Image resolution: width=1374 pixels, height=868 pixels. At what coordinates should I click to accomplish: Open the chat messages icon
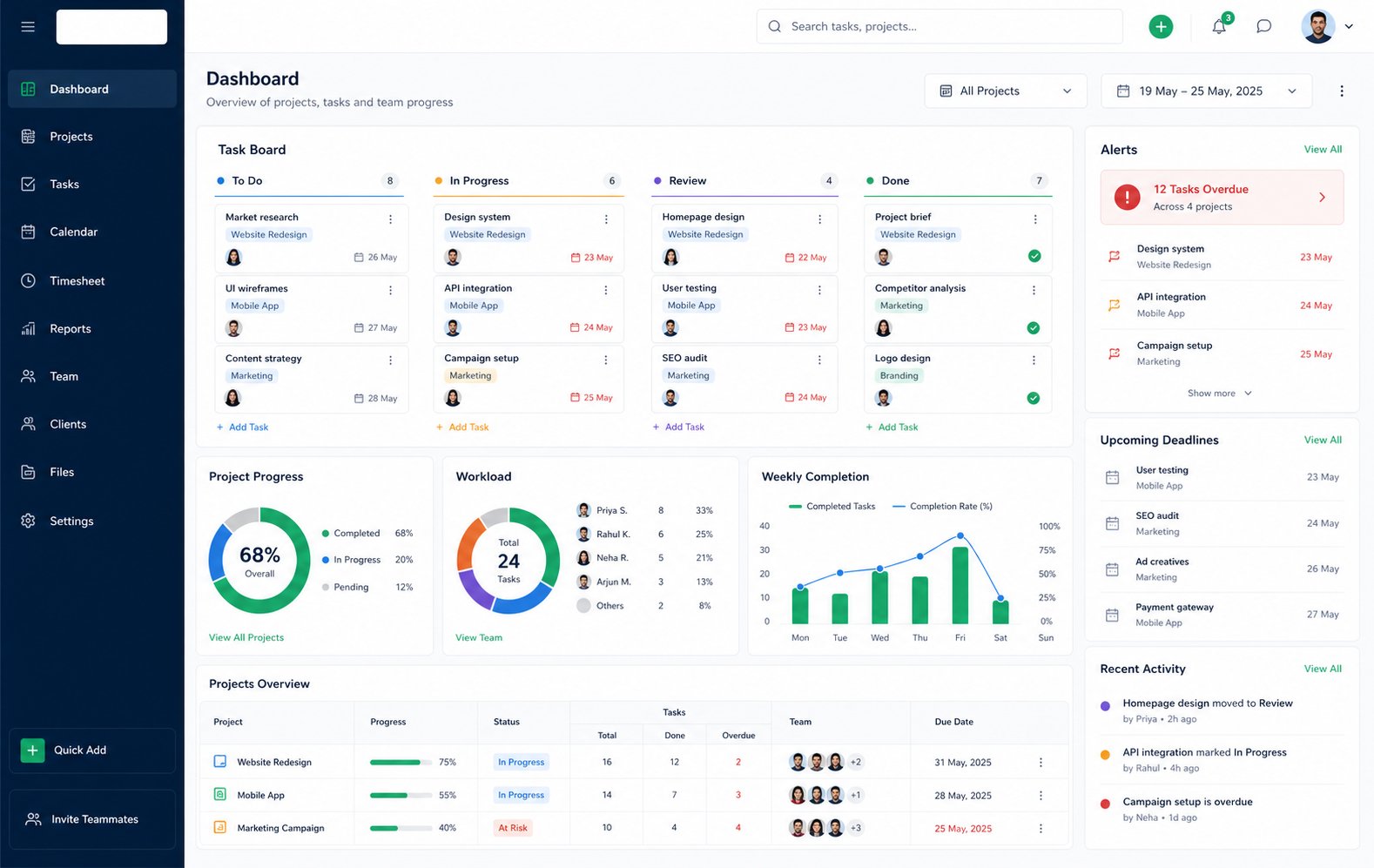(x=1263, y=27)
